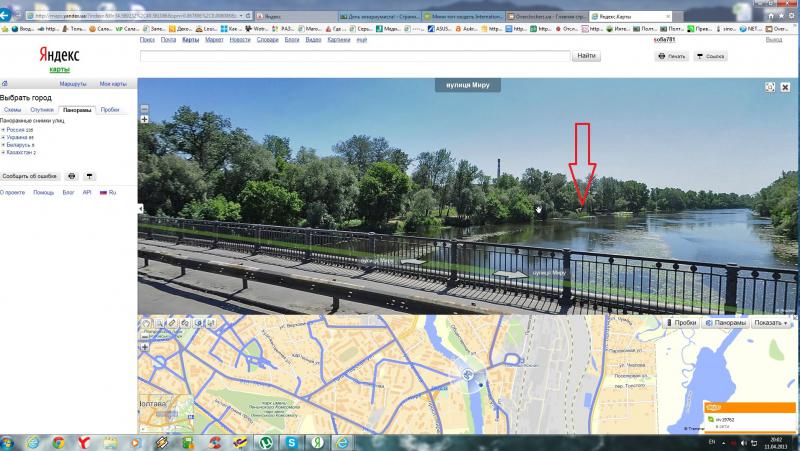Click the Ссылка link button
This screenshot has height=451, width=800.
point(709,57)
